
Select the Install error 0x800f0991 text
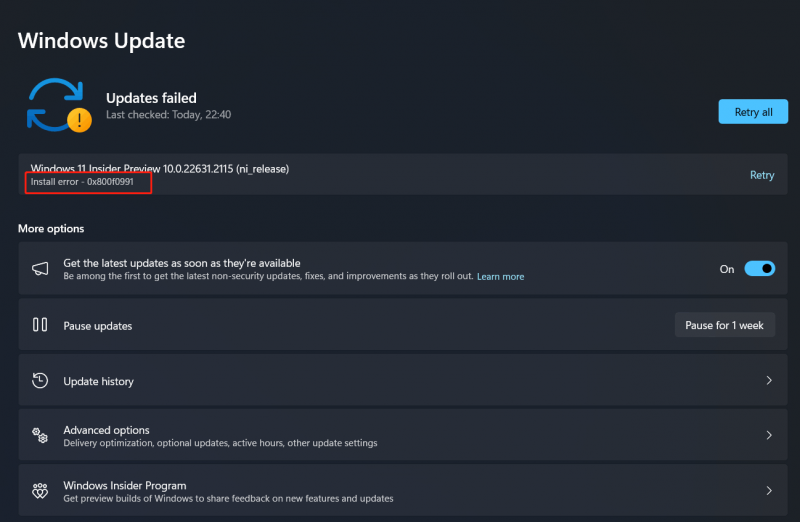[x=82, y=182]
